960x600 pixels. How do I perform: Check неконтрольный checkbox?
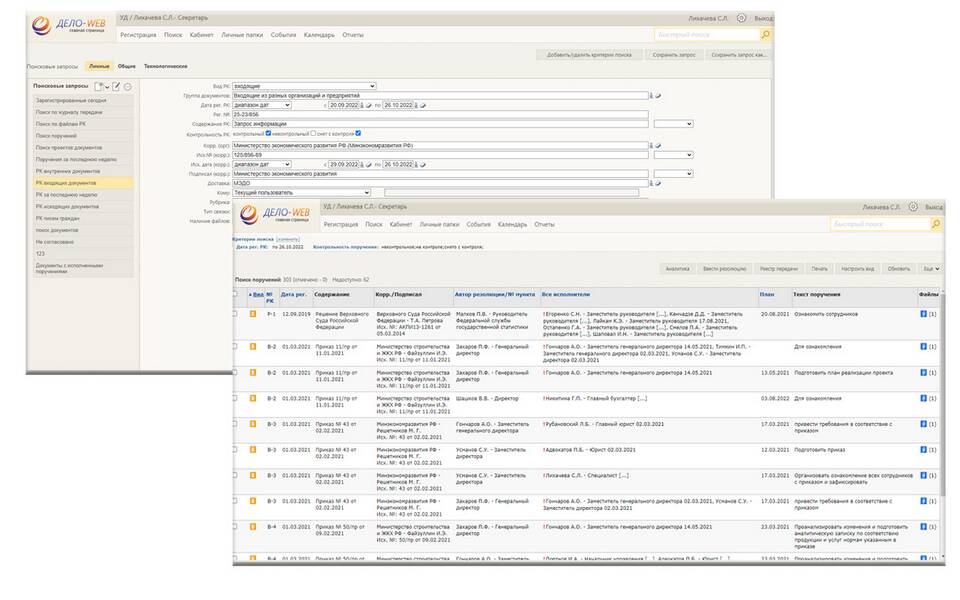pos(313,133)
